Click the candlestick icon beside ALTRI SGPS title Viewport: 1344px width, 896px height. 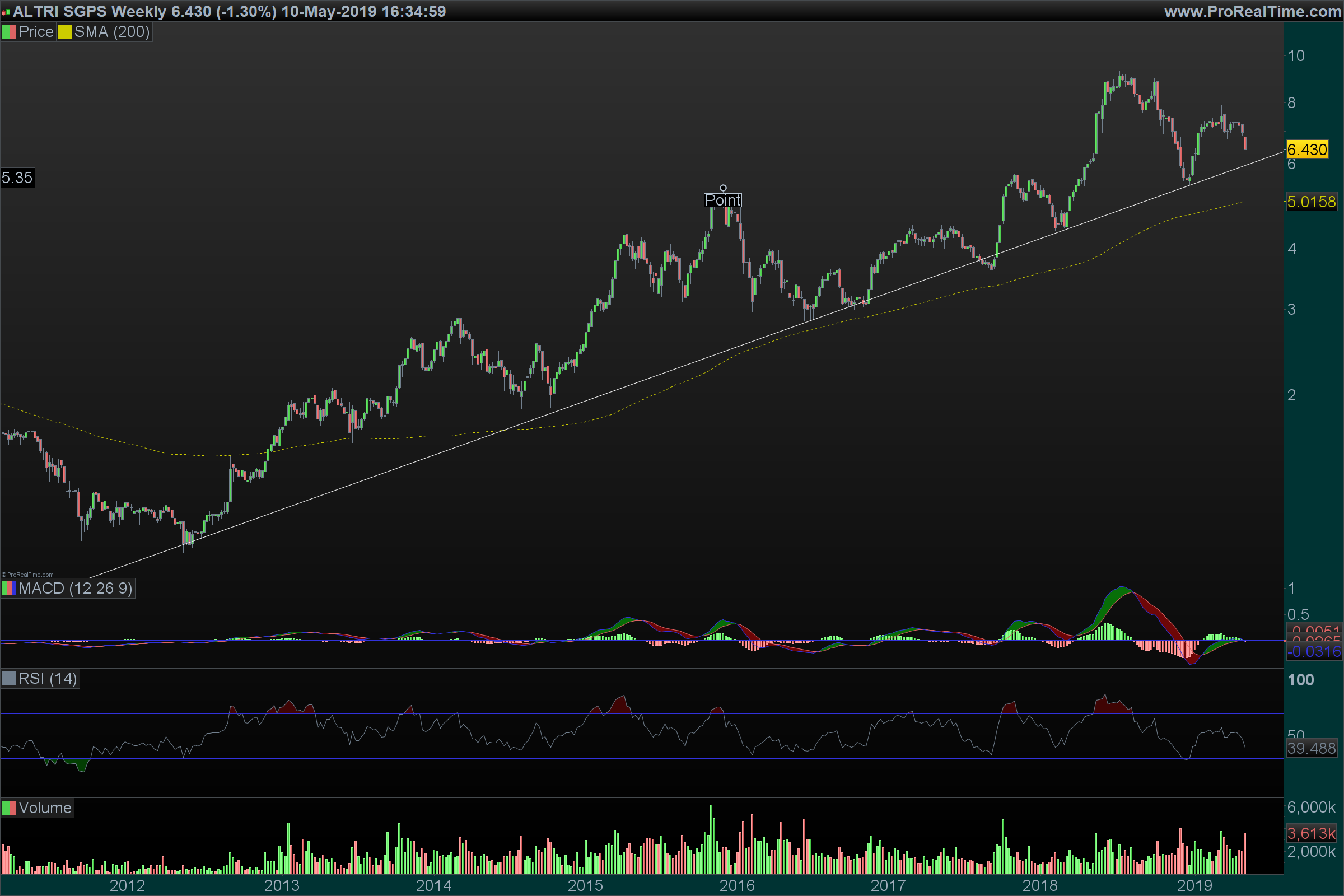point(6,12)
